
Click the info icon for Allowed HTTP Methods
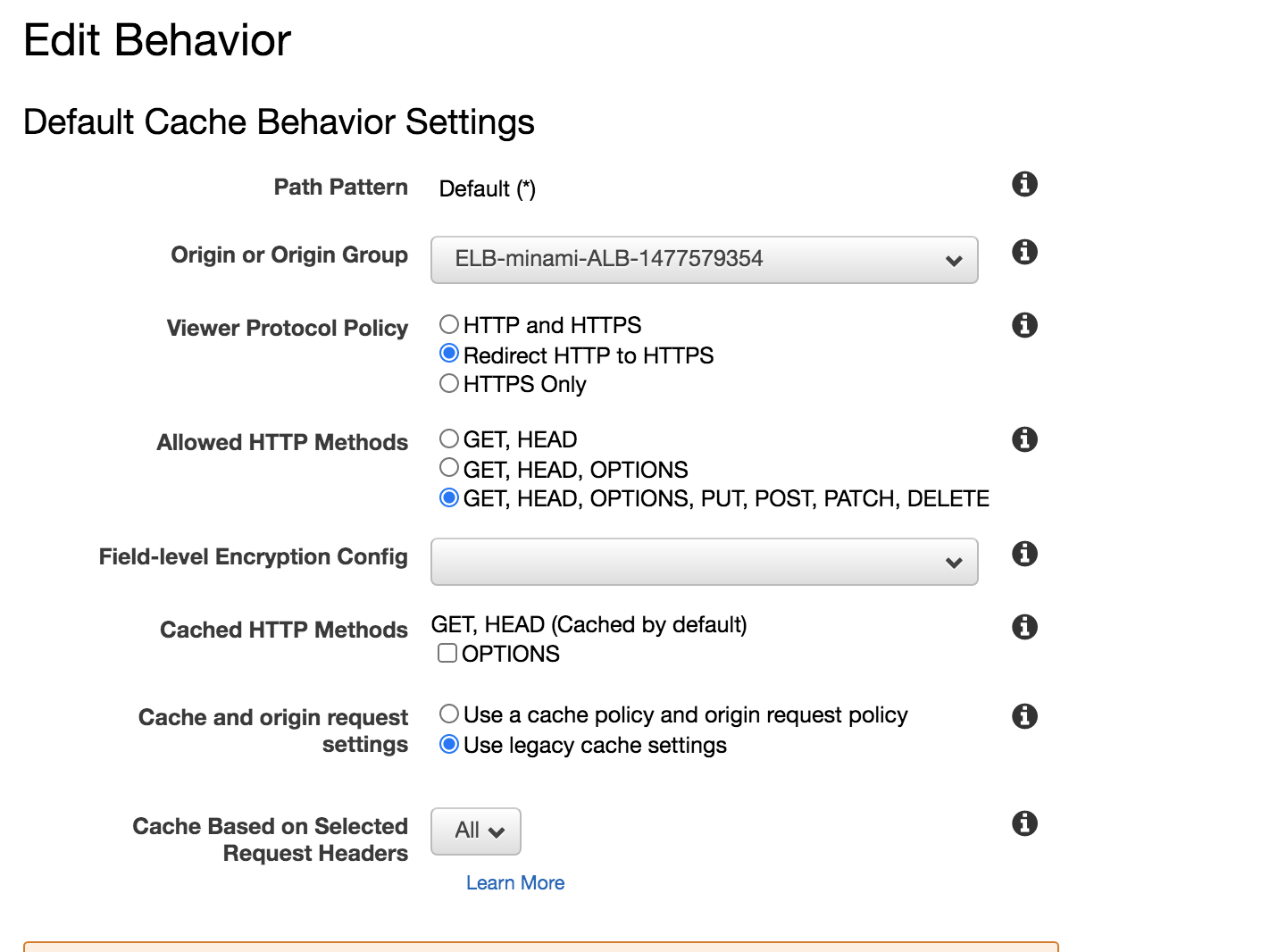pyautogui.click(x=1024, y=439)
